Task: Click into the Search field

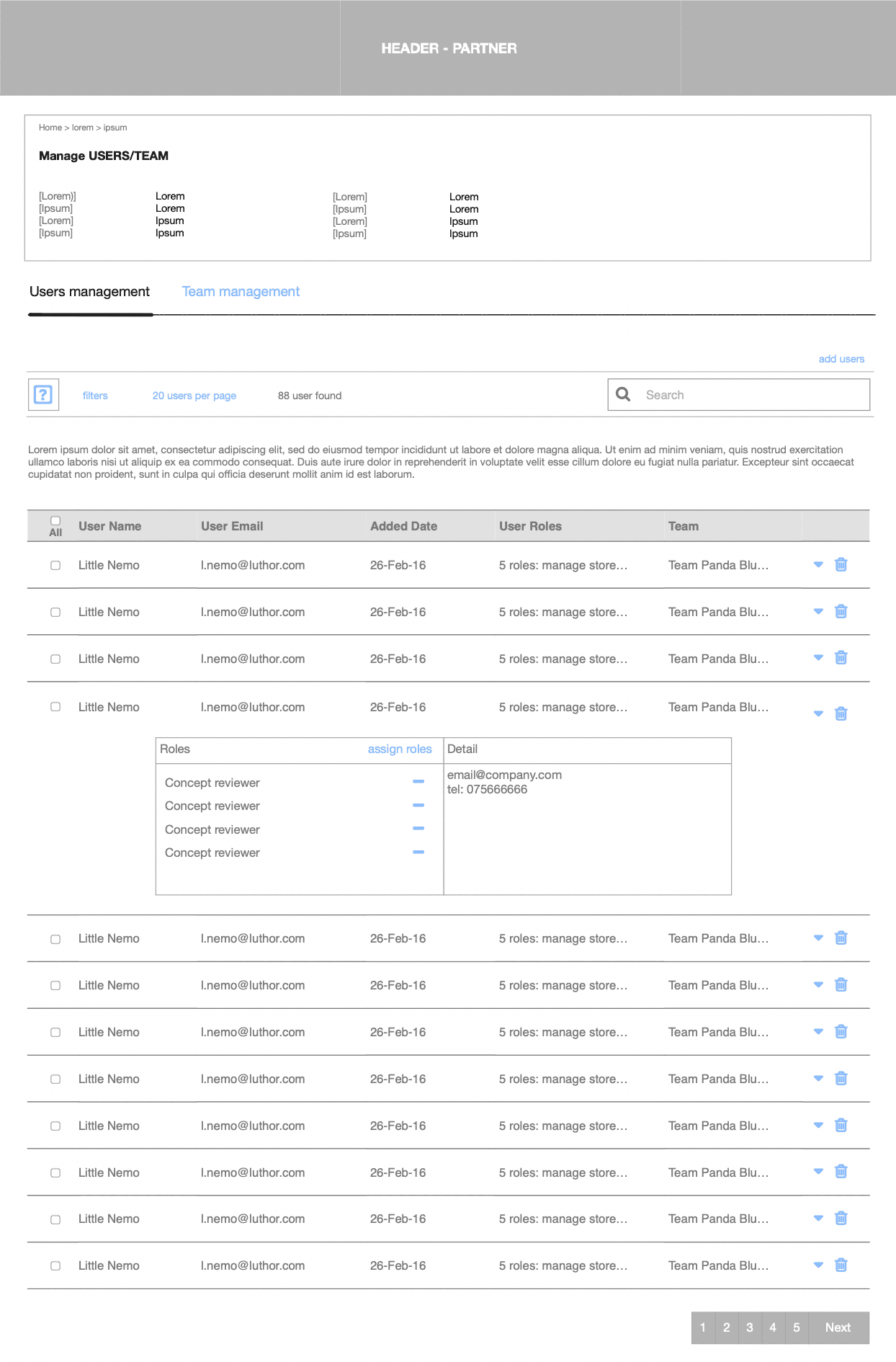Action: (x=739, y=395)
